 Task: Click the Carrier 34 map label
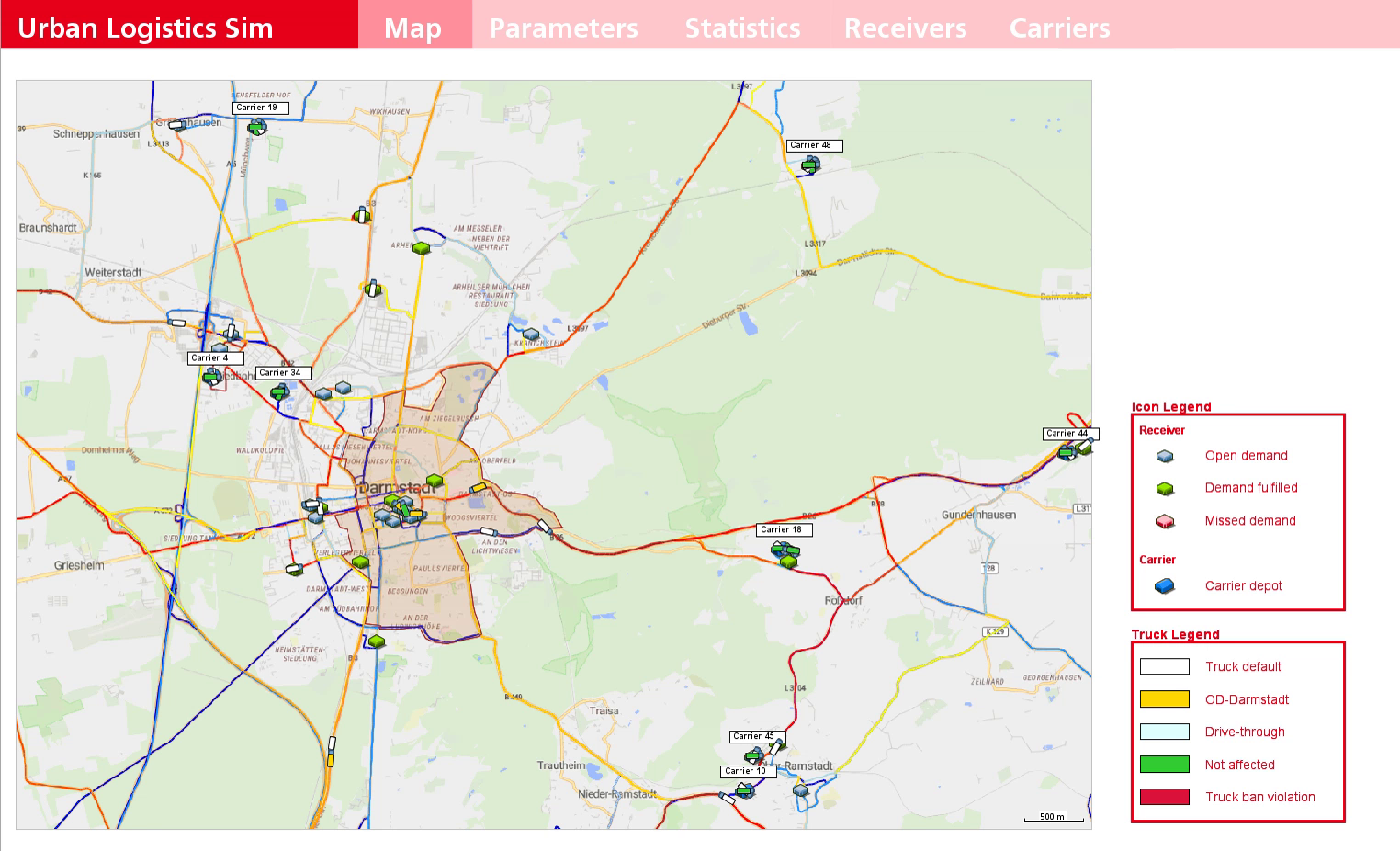pyautogui.click(x=284, y=373)
